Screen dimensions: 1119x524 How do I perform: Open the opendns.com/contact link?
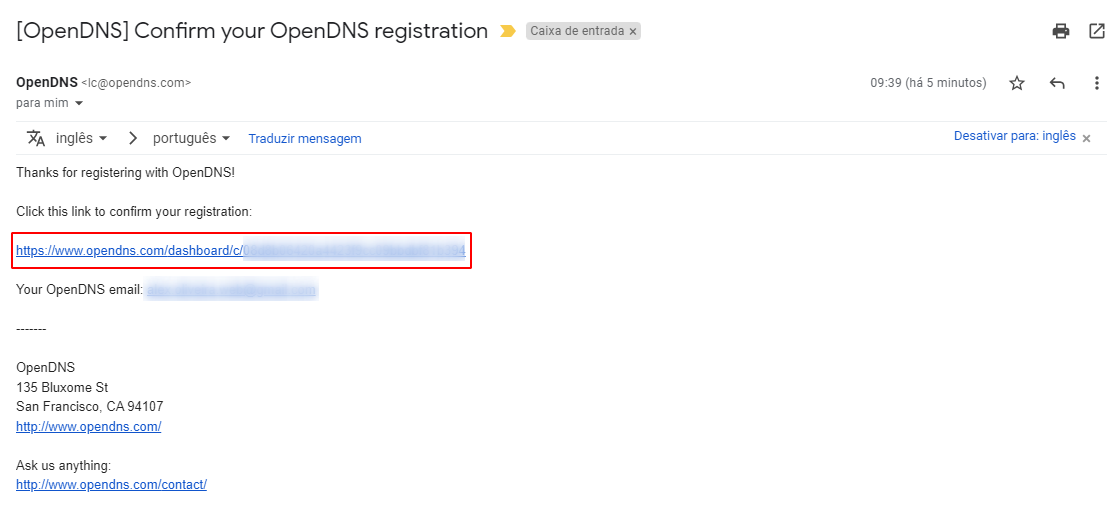point(111,484)
